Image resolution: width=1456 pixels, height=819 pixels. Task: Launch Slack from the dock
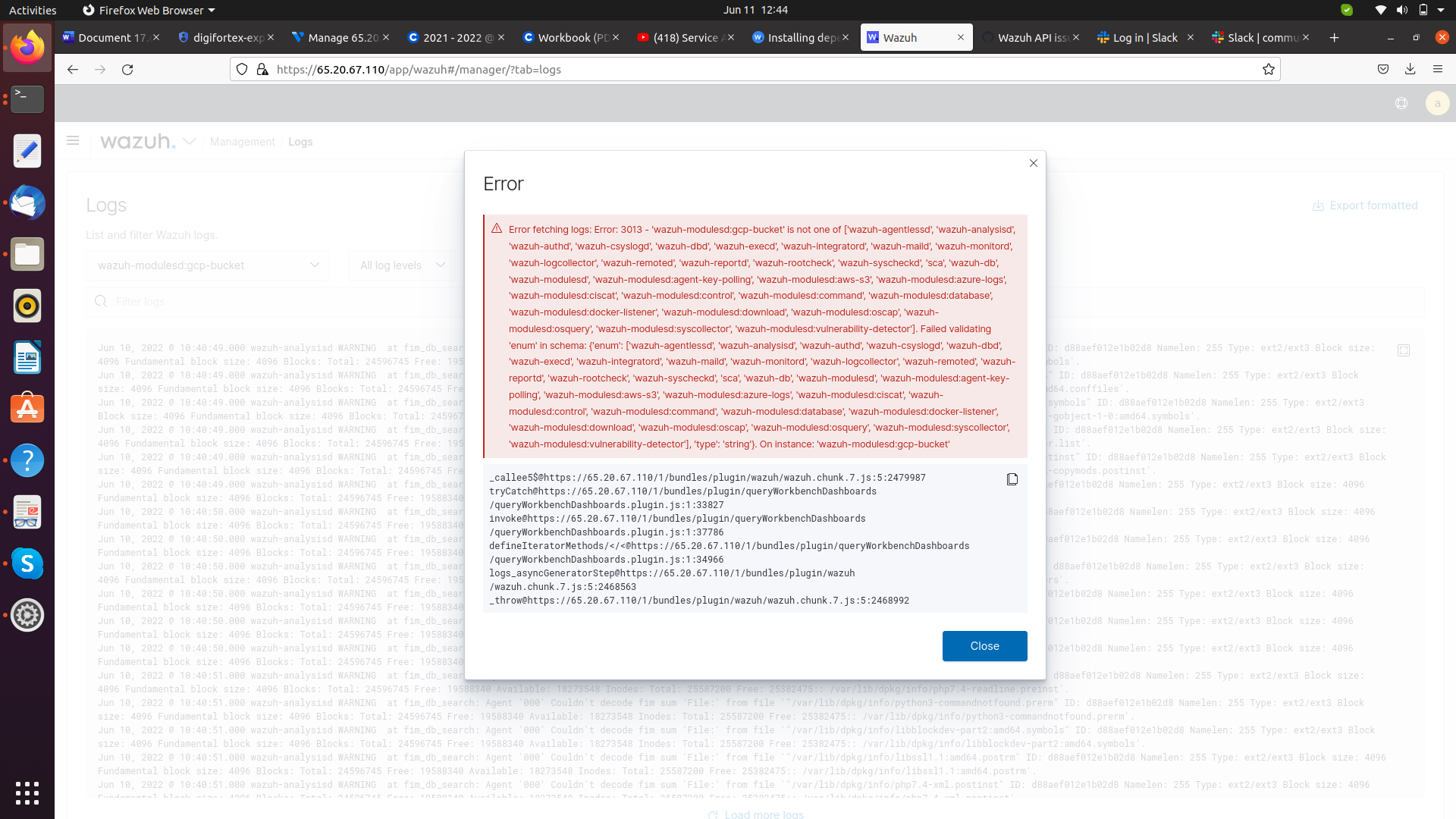[x=27, y=563]
